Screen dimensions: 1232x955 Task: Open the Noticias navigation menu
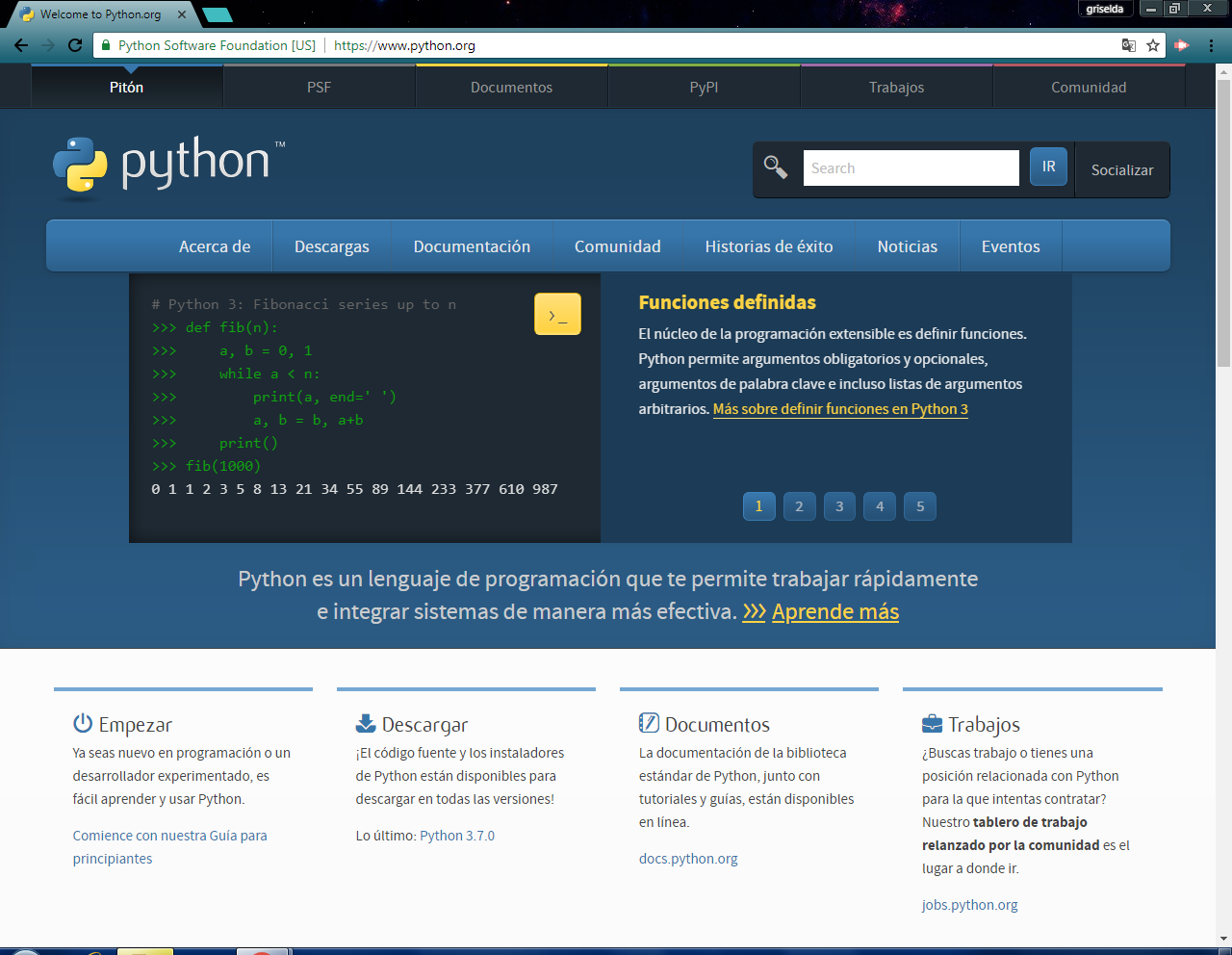[907, 245]
